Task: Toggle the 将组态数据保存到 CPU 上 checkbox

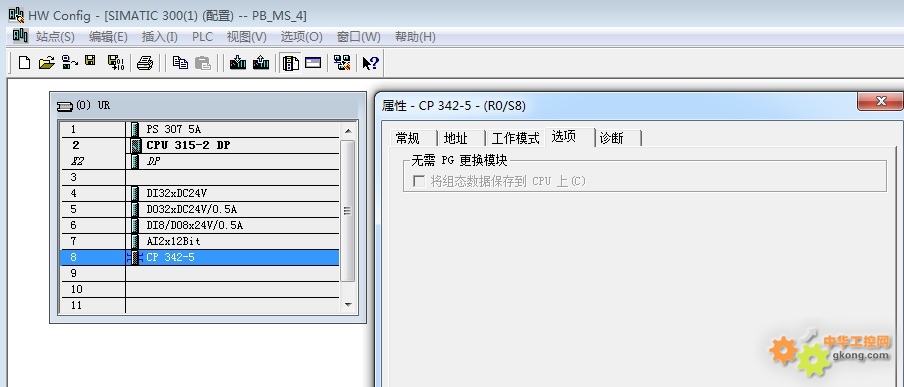Action: click(x=419, y=181)
